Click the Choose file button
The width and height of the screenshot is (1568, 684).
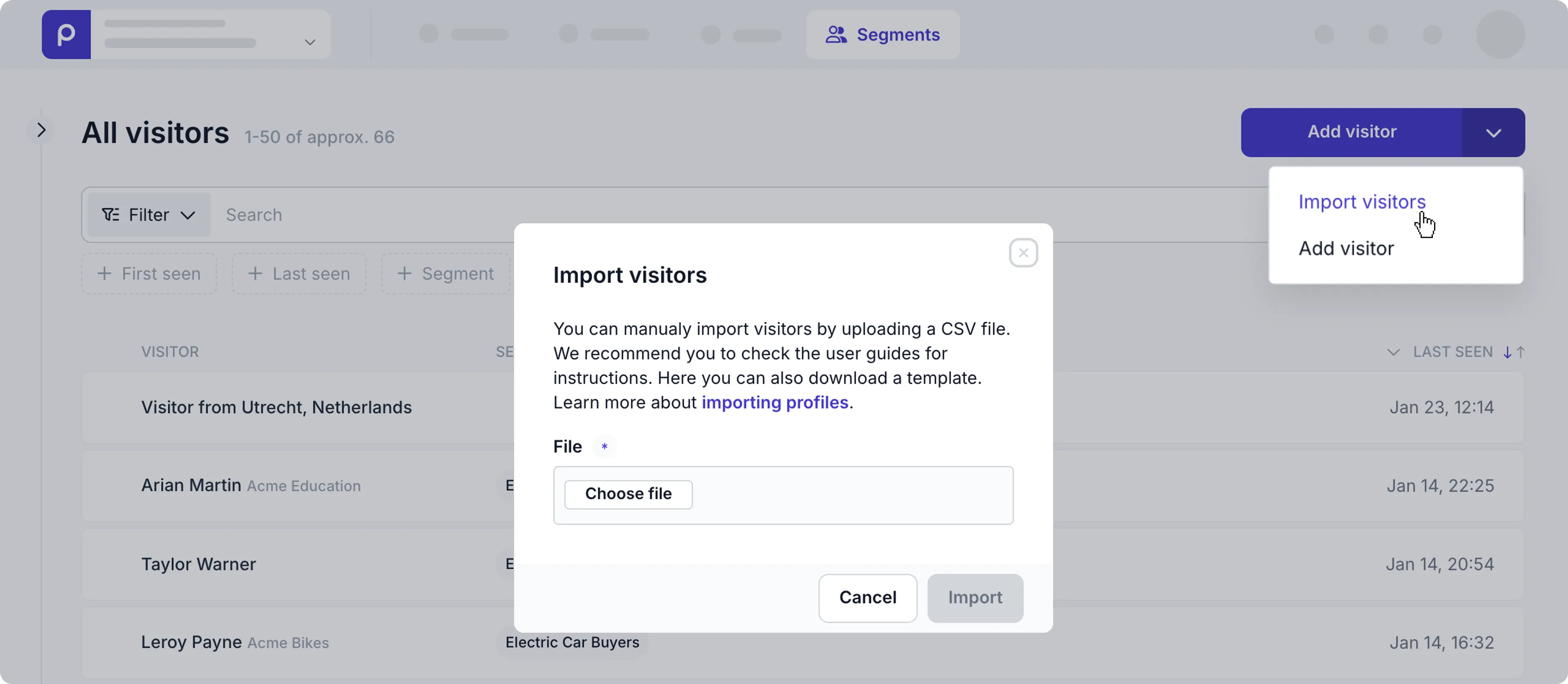628,494
